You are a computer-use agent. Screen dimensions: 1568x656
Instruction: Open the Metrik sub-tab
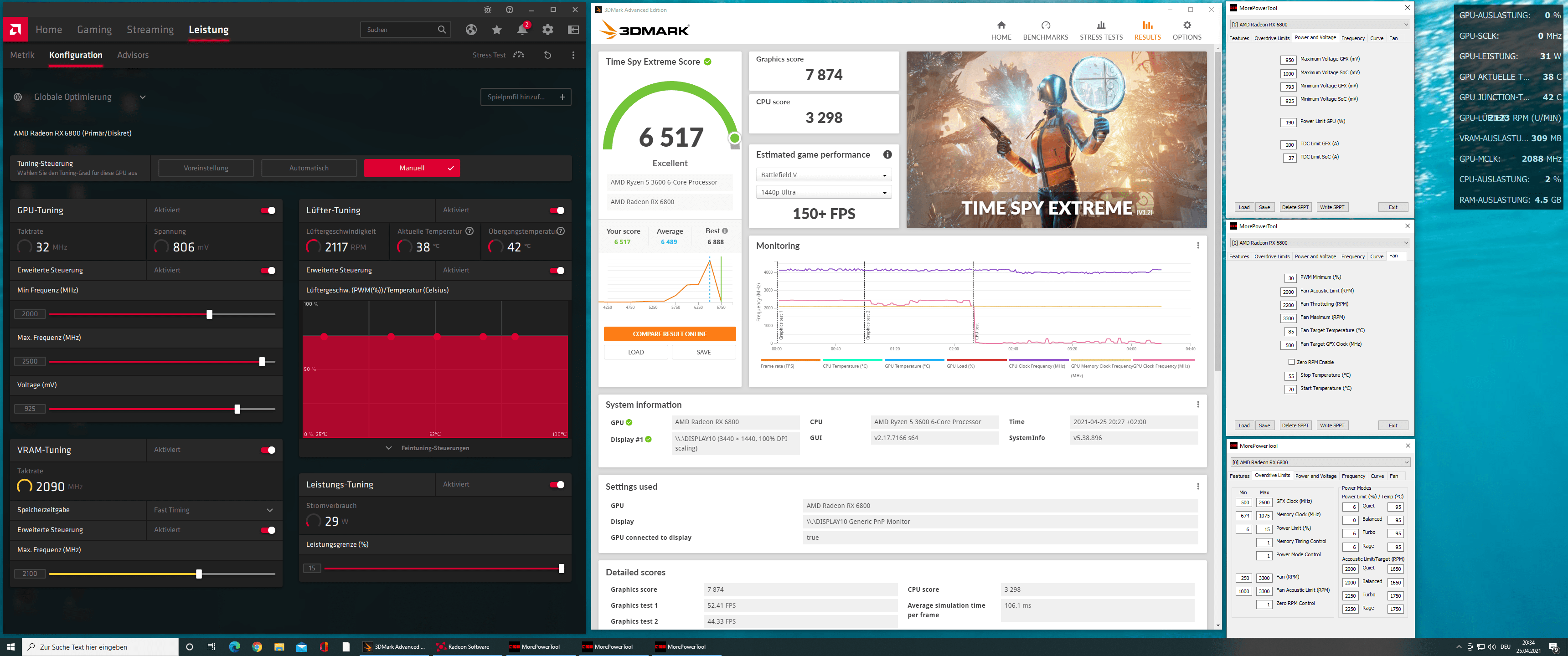[x=22, y=55]
